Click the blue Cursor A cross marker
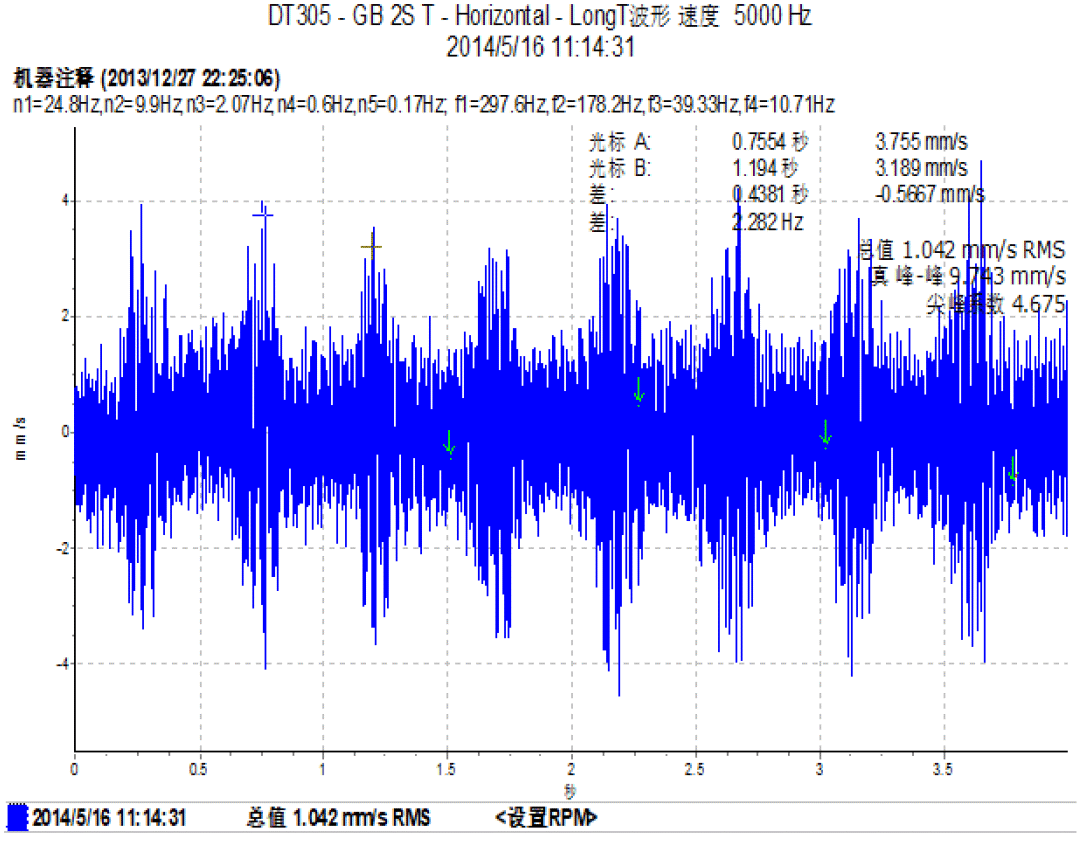 pos(263,214)
